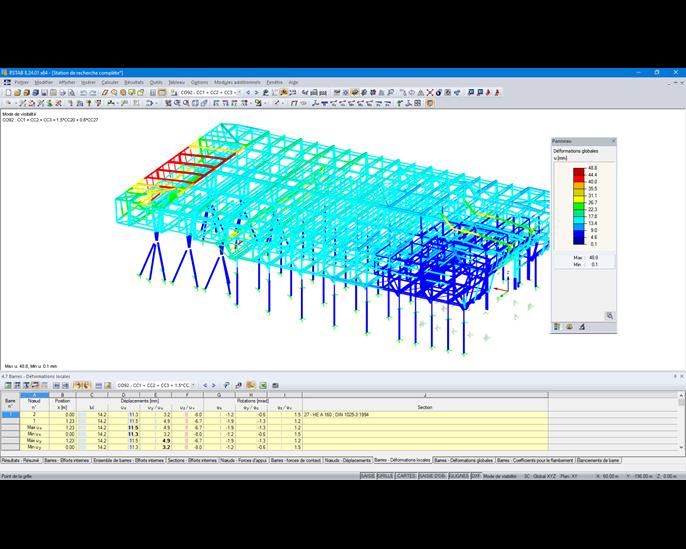The width and height of the screenshot is (686, 549).
Task: Click the Redo arrow in the toolbar
Action: coord(92,92)
